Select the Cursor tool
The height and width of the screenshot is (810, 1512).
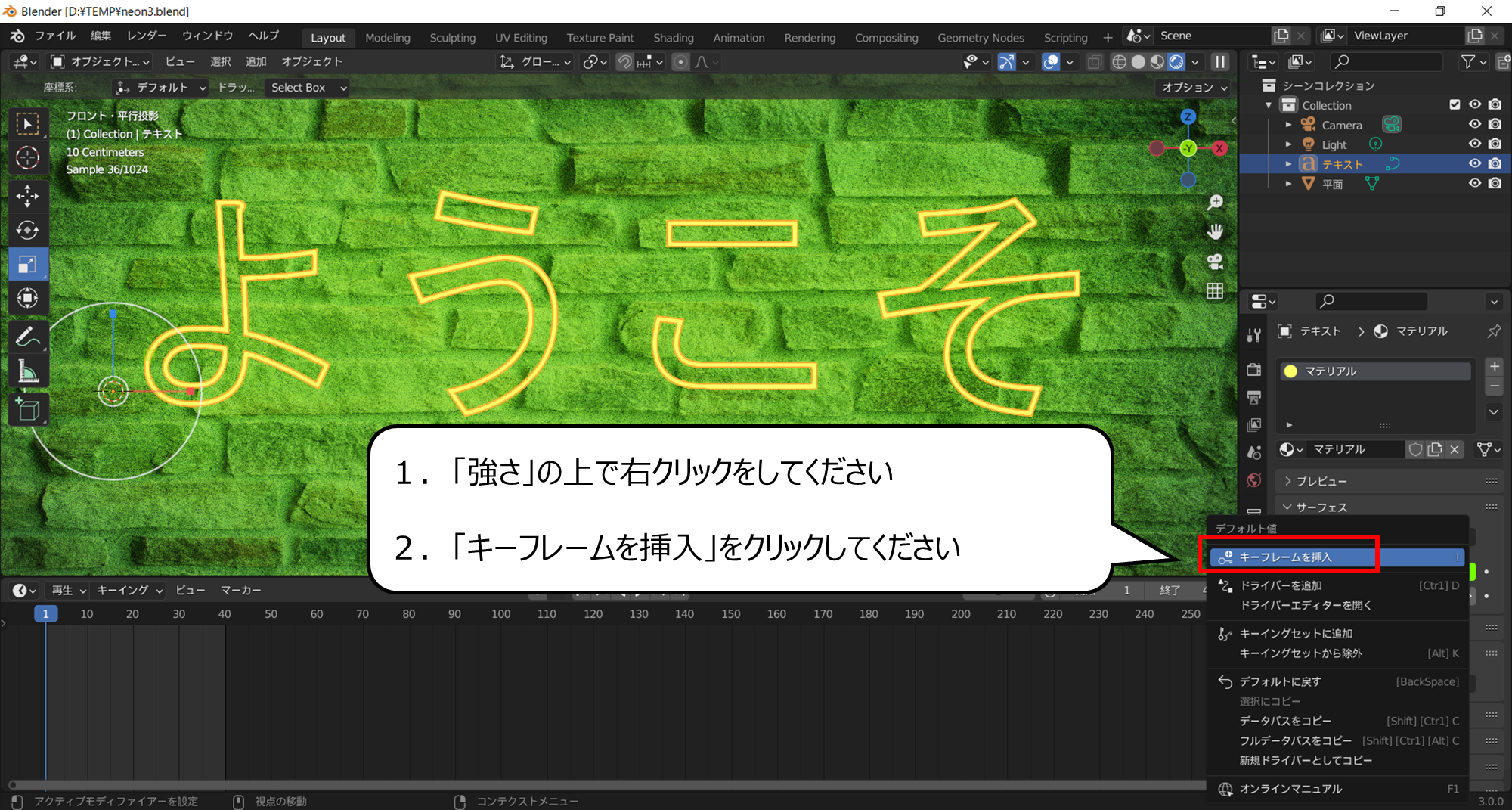(28, 157)
